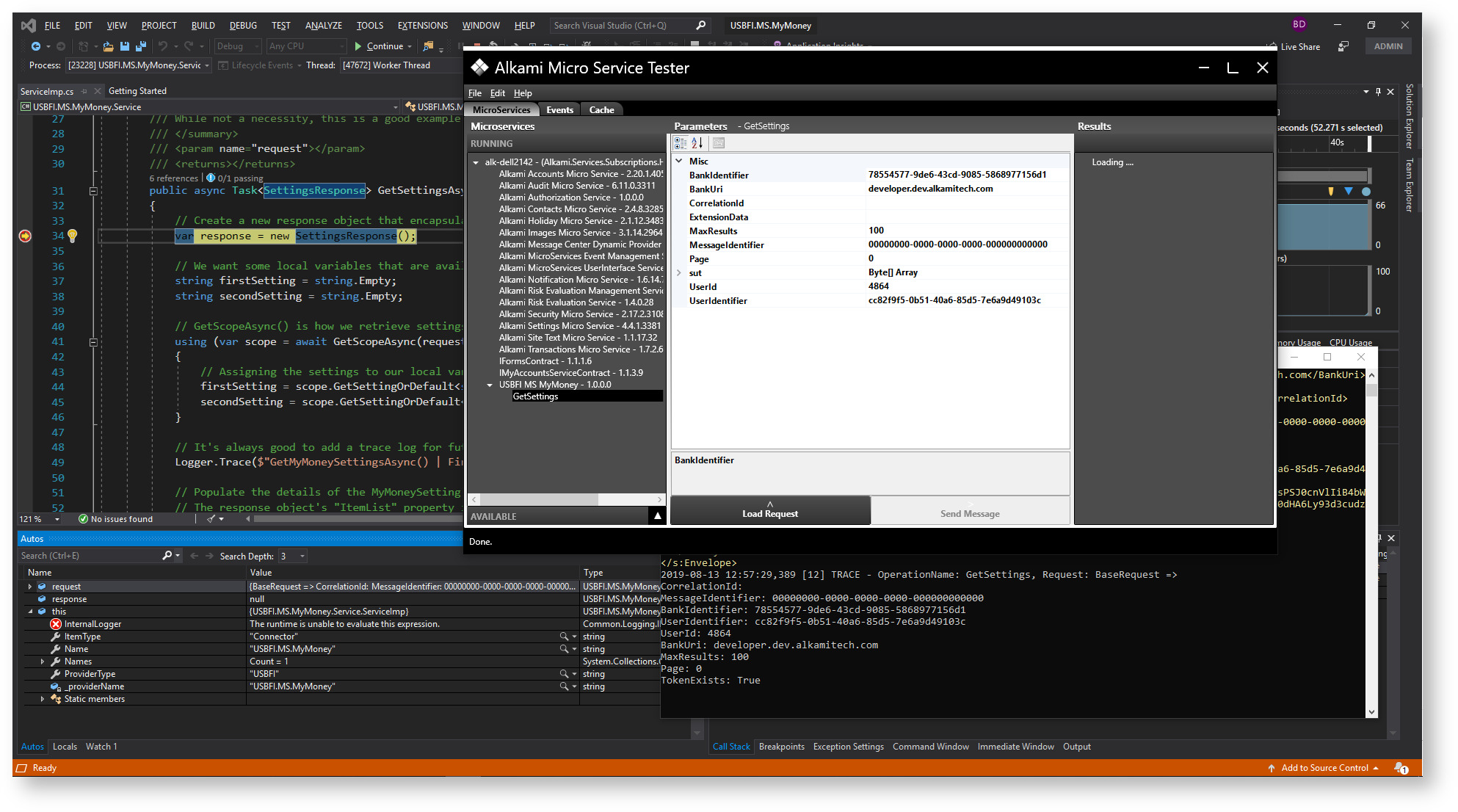Click the lightbulb quick action on line 34

pos(73,236)
